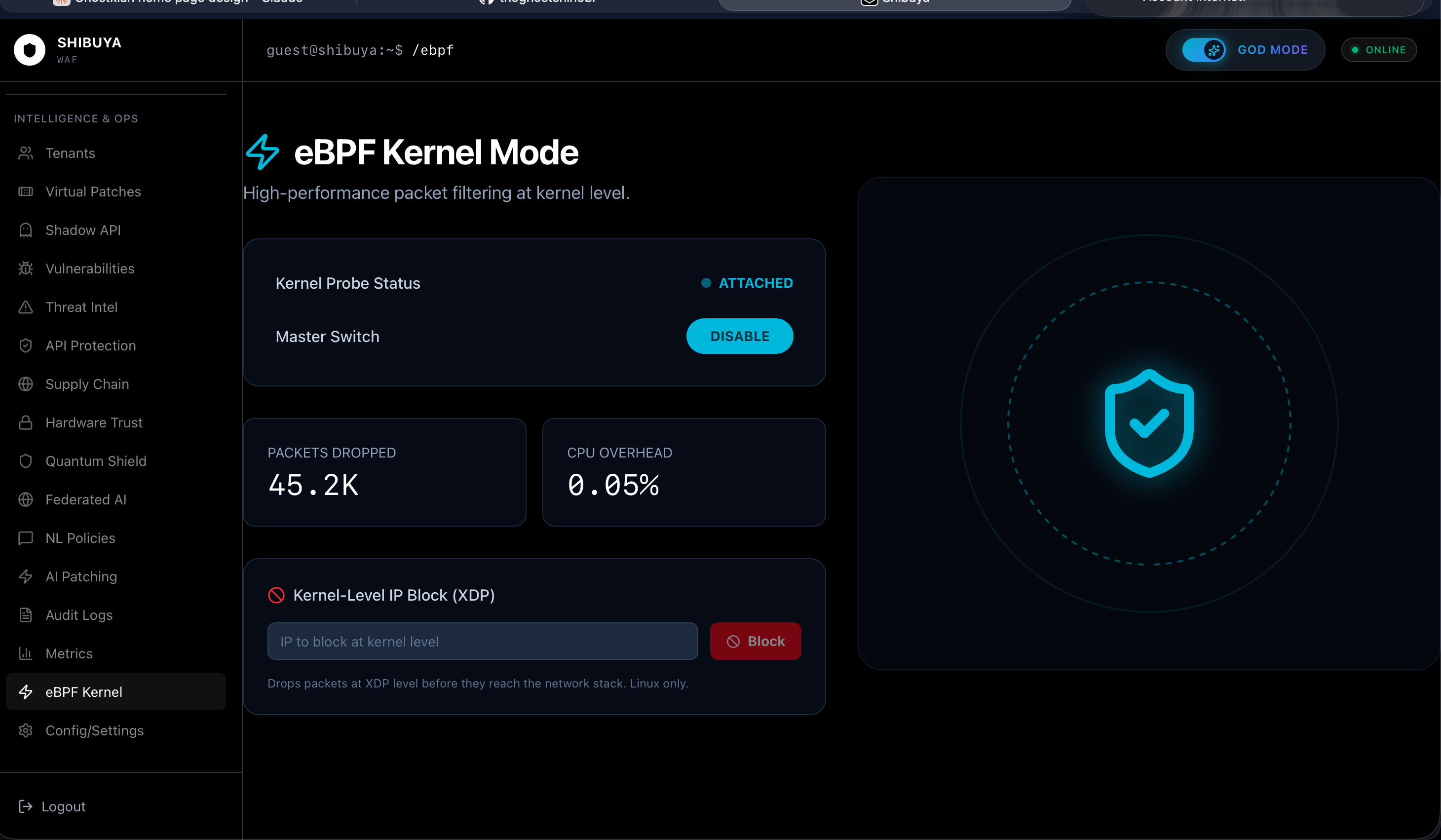
Task: Open the Virtual Patches menu item
Action: 93,191
